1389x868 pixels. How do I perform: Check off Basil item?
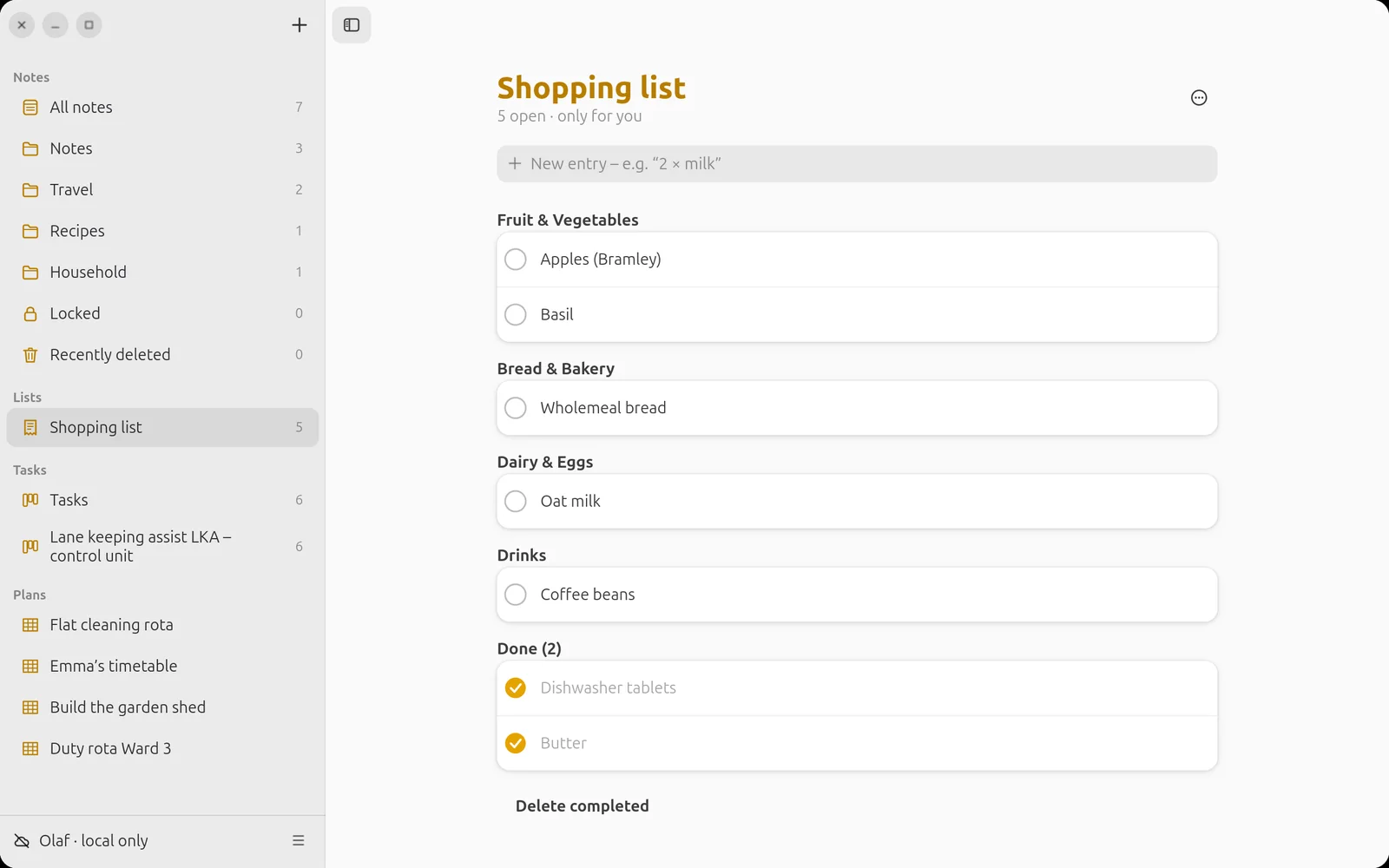click(x=516, y=314)
